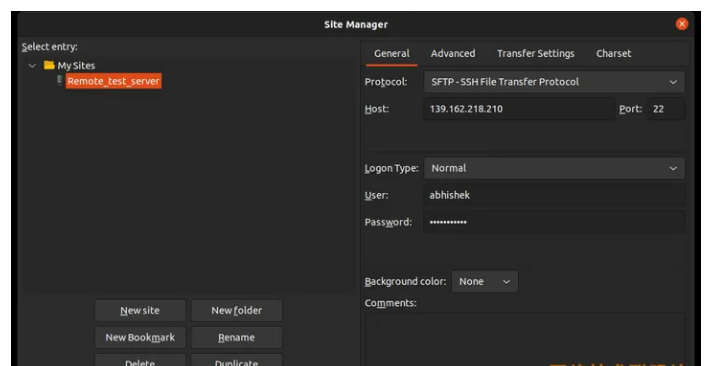705x366 pixels.
Task: Click the Select entry label
Action: (49, 47)
